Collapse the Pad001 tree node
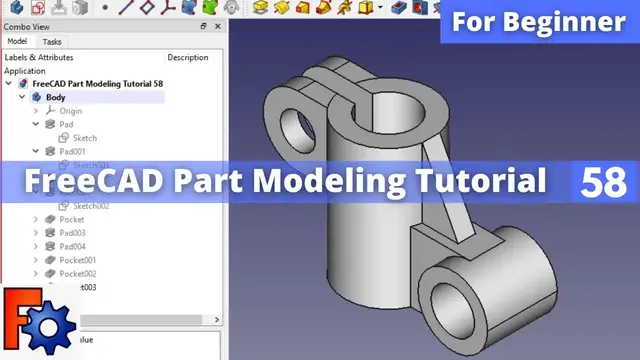The width and height of the screenshot is (640, 360). (36, 151)
